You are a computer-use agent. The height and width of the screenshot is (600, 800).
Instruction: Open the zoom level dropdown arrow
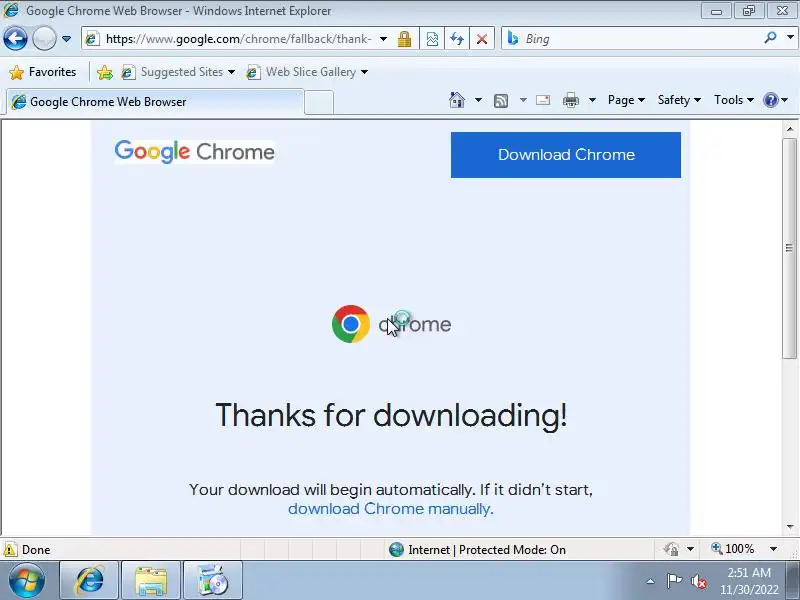tap(773, 549)
